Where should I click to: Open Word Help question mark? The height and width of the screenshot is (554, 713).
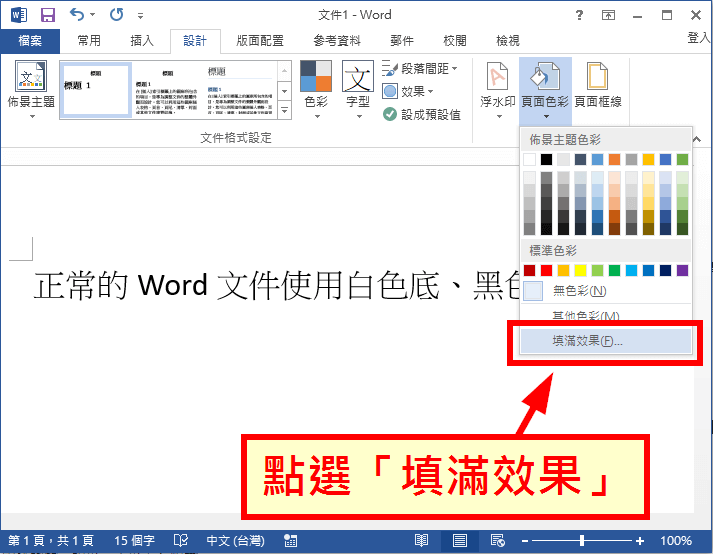[579, 15]
